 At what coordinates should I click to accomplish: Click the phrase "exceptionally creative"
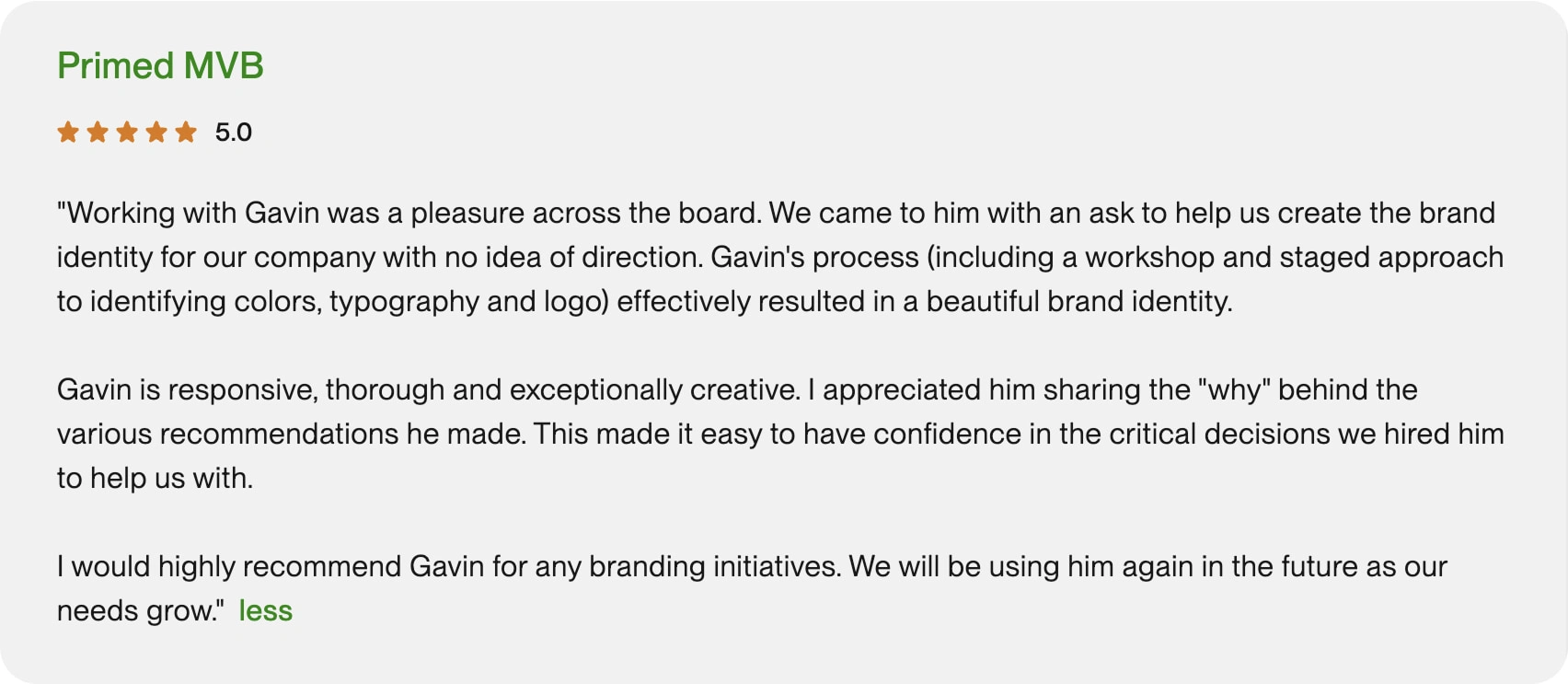click(x=654, y=390)
